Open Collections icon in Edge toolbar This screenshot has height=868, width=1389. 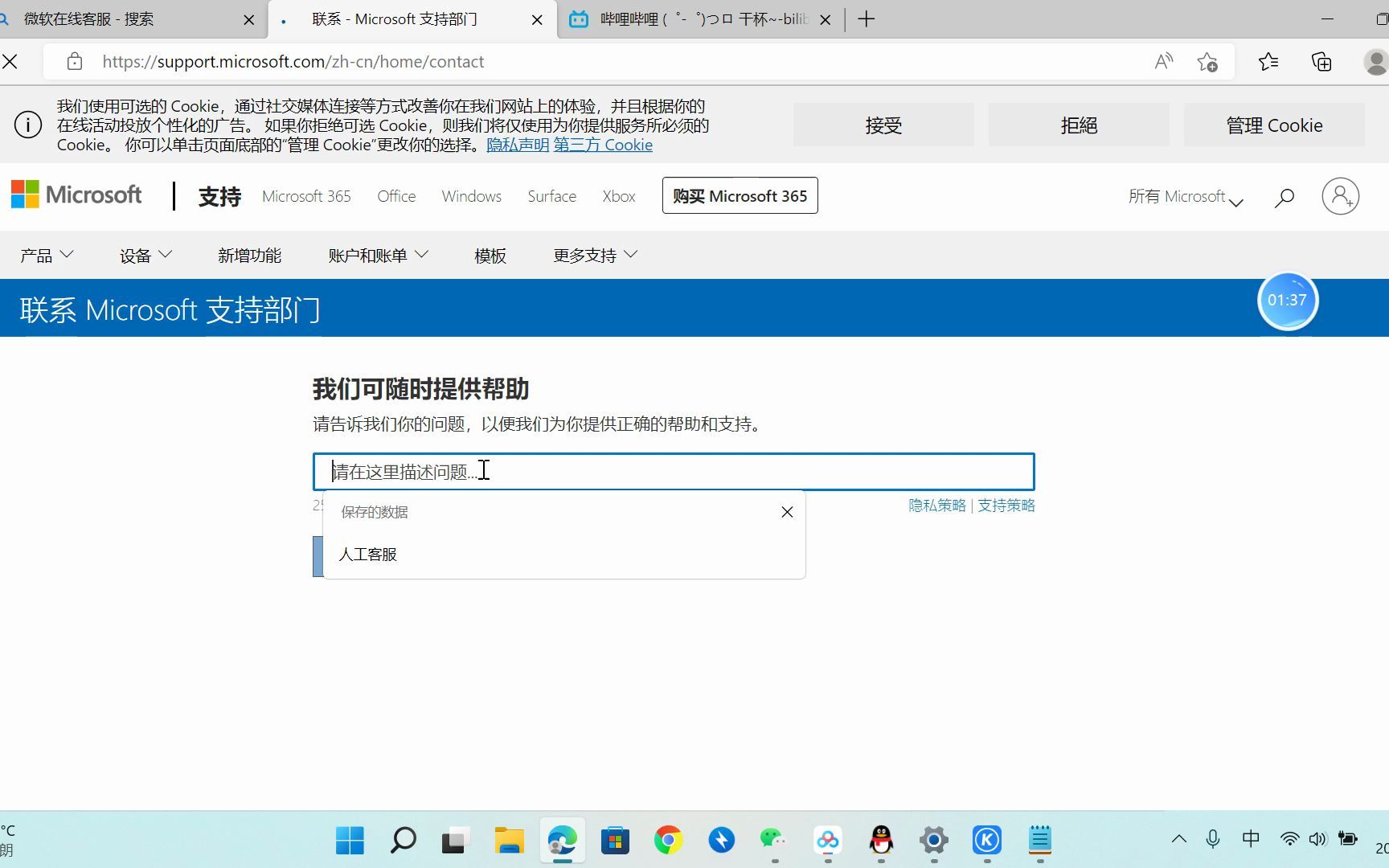click(1321, 61)
